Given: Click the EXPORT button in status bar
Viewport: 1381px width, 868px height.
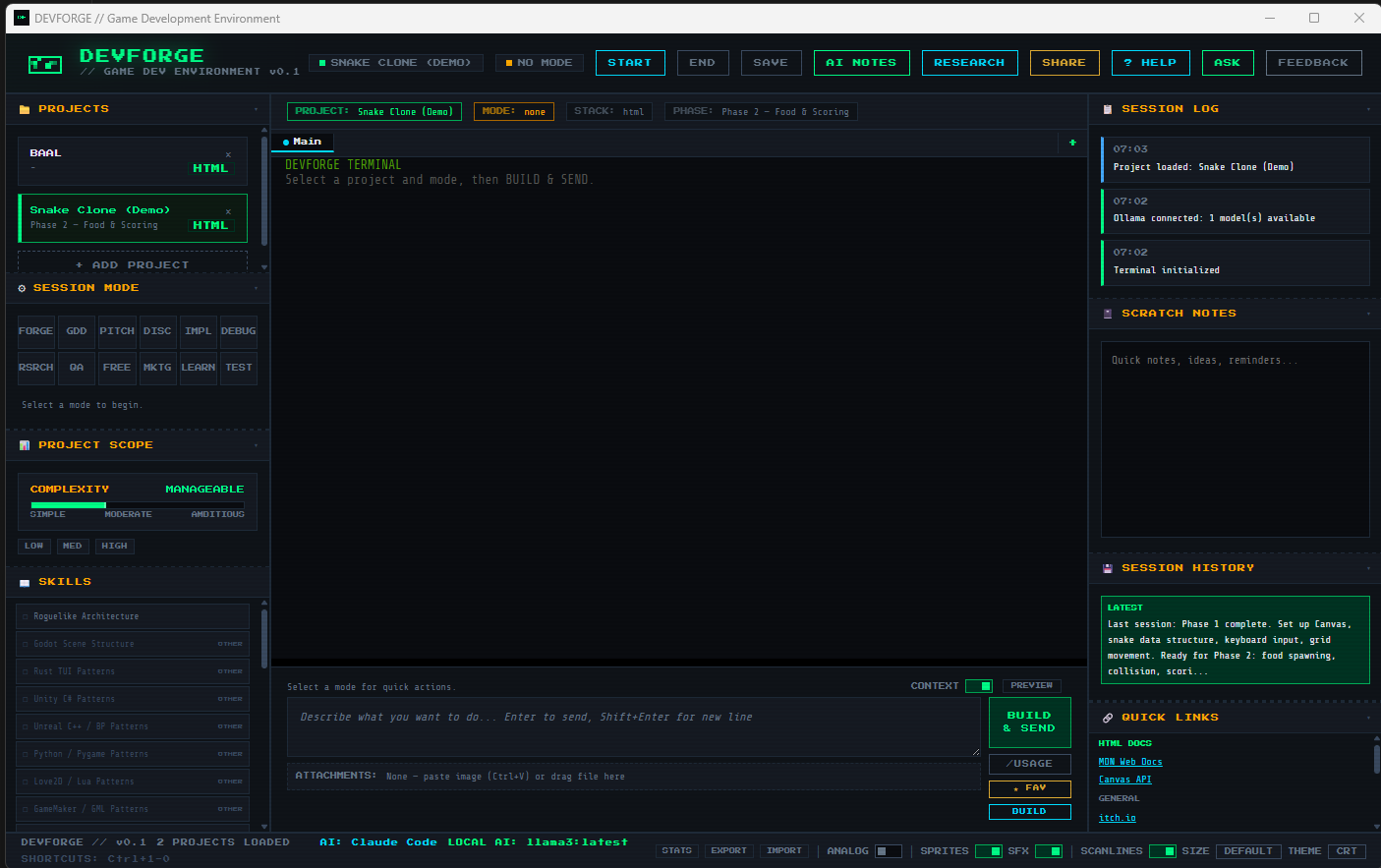Looking at the screenshot, I should pyautogui.click(x=729, y=851).
